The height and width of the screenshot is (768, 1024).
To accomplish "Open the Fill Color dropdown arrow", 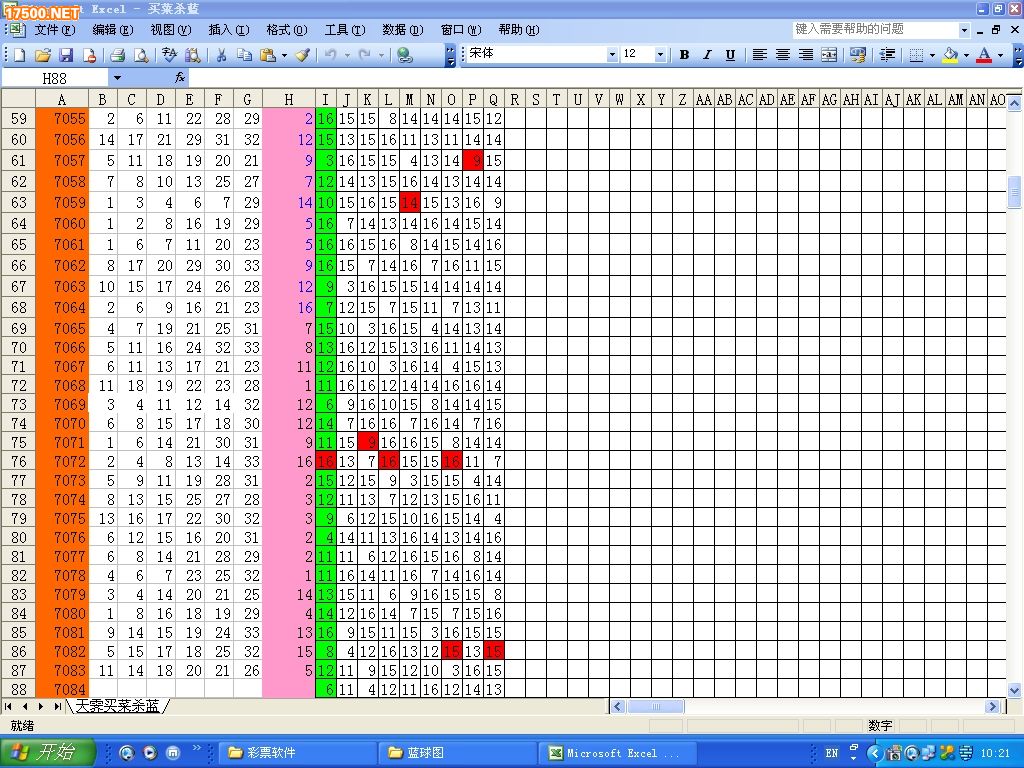I will coord(967,55).
